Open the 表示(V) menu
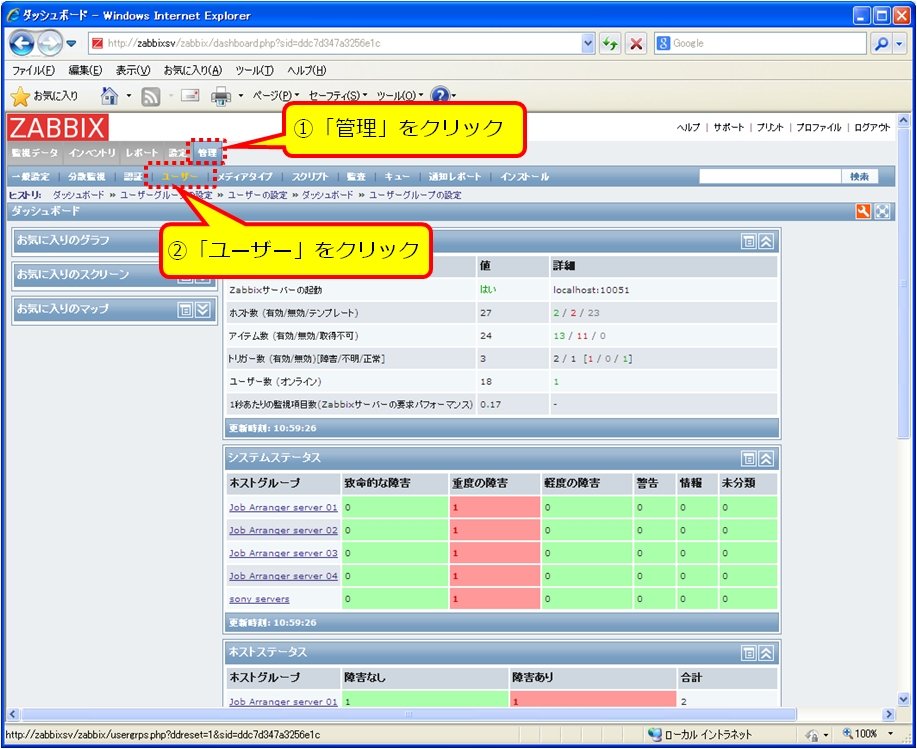Image resolution: width=917 pixels, height=749 pixels. [133, 70]
